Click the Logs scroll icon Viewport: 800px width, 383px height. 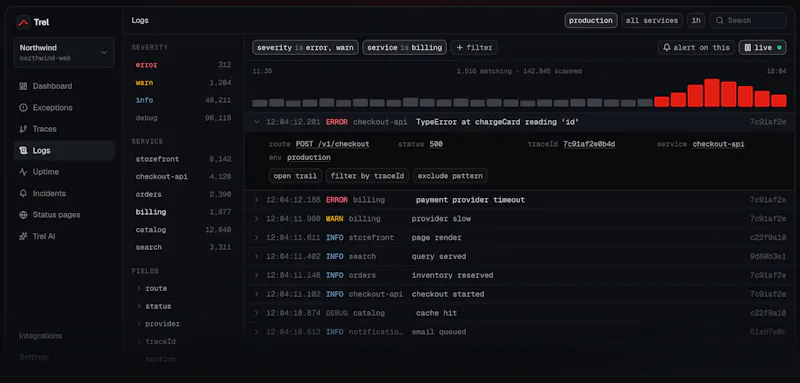(x=23, y=150)
